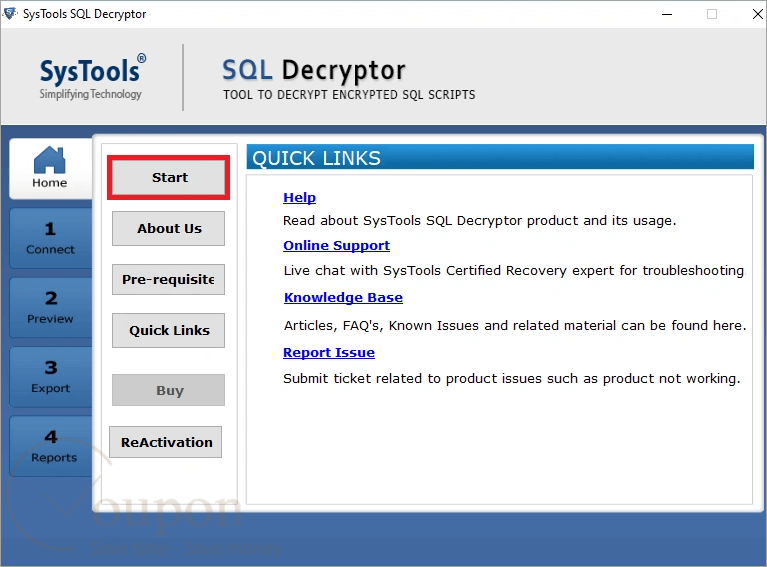Open the Online Support link

337,246
